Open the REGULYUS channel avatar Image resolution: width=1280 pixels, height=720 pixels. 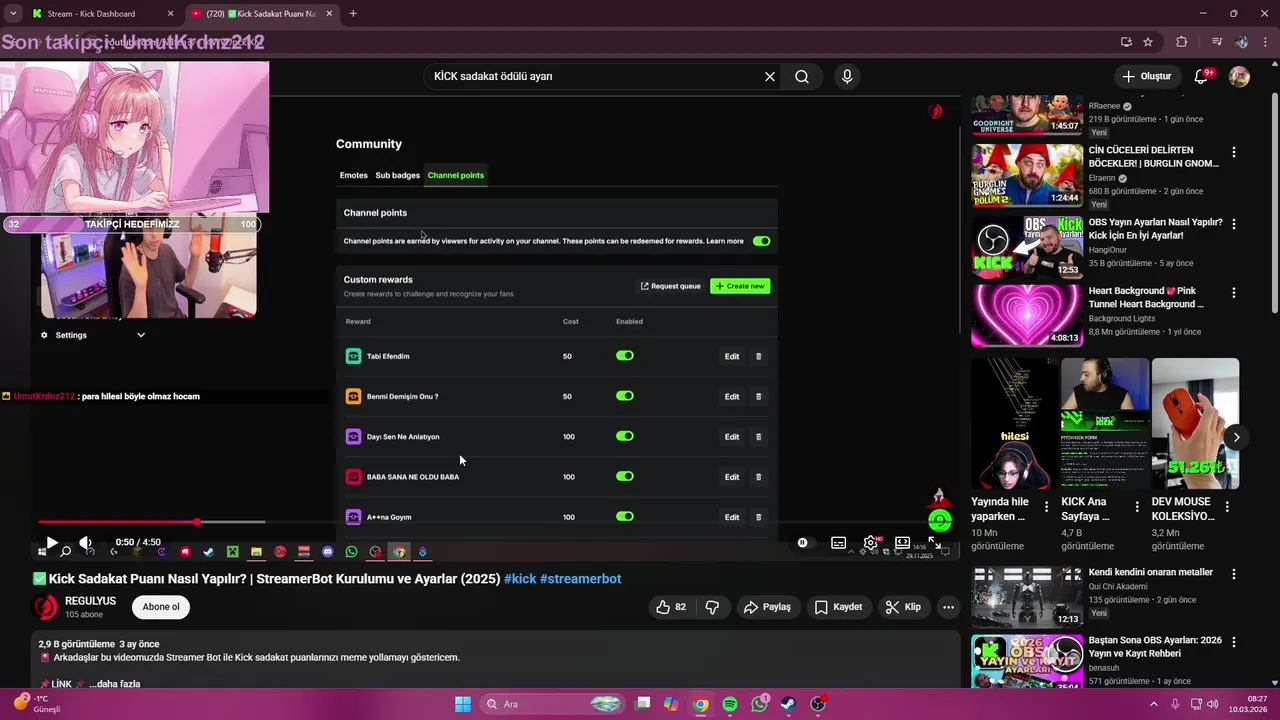click(x=46, y=607)
